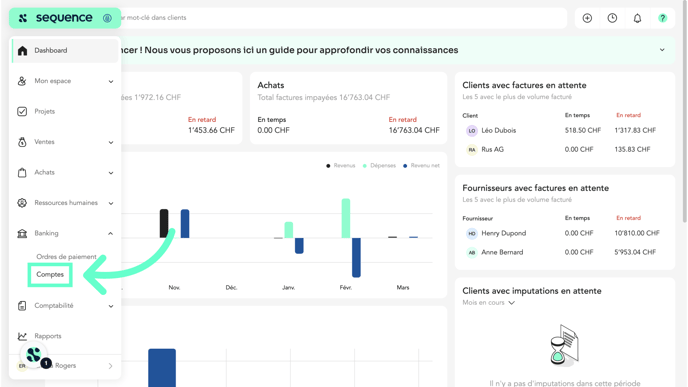This screenshot has height=387, width=688.
Task: Open user profile arrow next to Rogers
Action: coord(111,366)
